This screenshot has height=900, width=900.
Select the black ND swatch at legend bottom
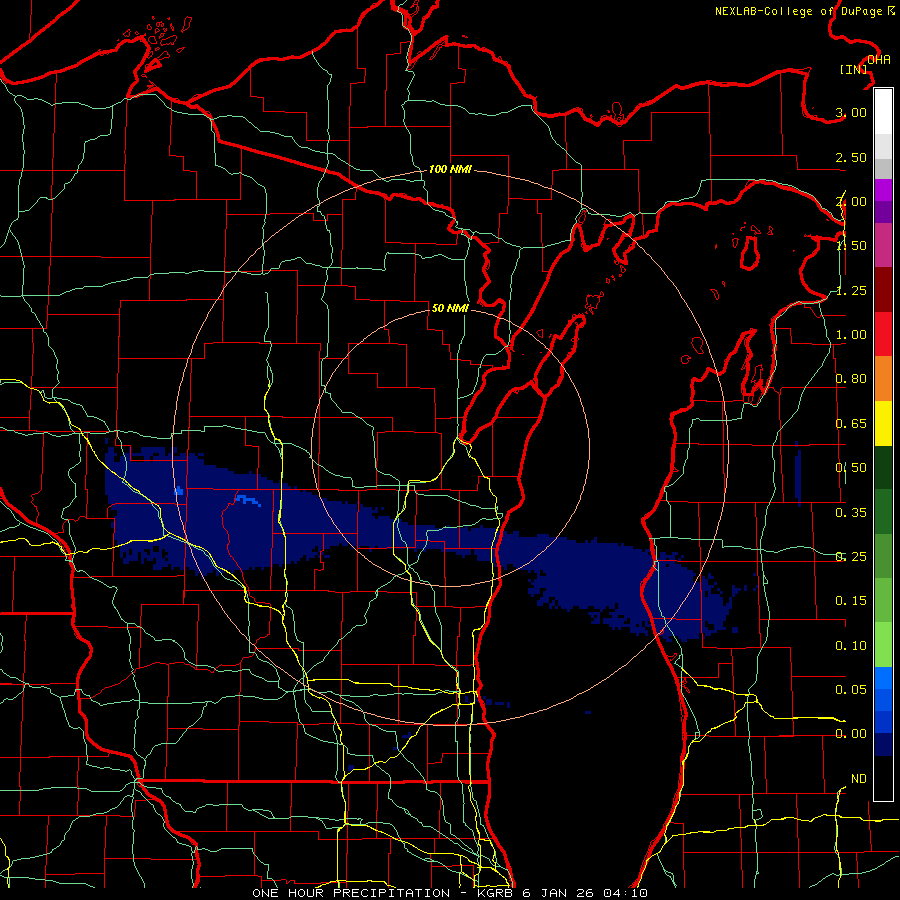pos(883,778)
